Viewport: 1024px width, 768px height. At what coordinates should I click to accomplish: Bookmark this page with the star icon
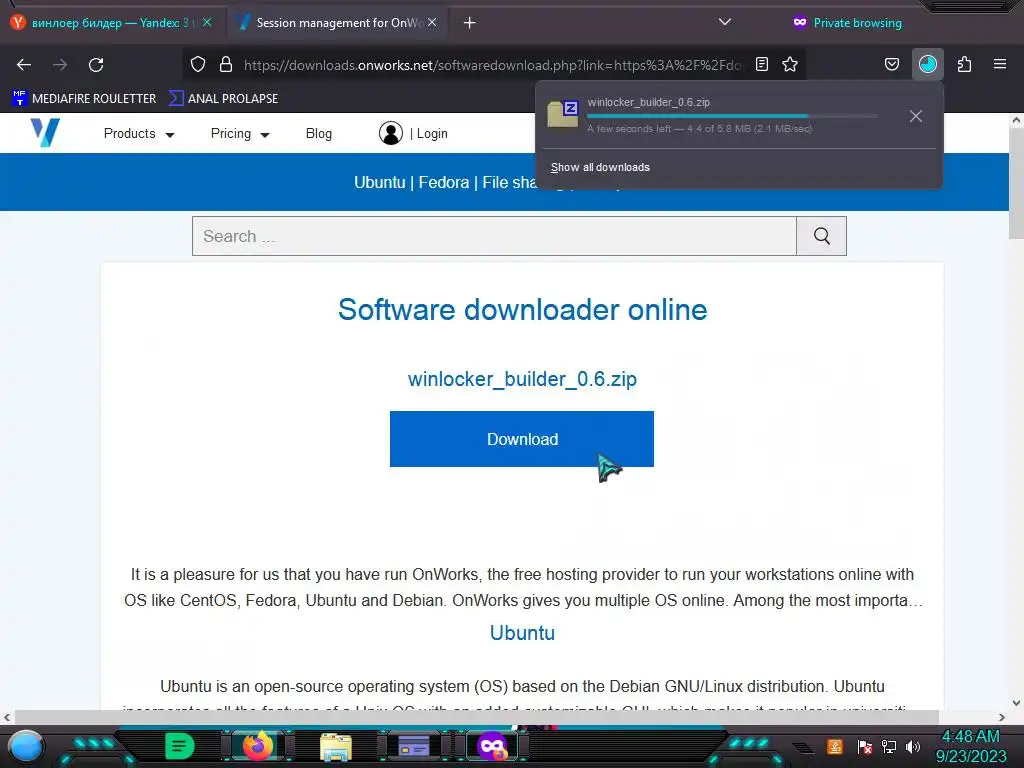[790, 64]
